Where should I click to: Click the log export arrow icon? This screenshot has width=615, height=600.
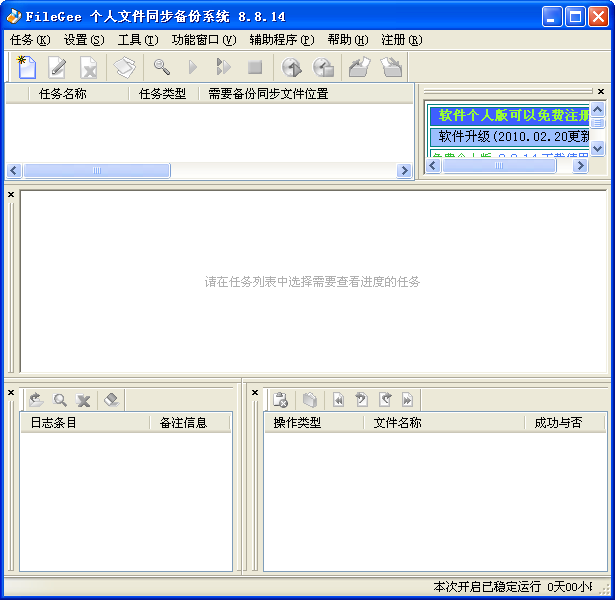tap(36, 400)
